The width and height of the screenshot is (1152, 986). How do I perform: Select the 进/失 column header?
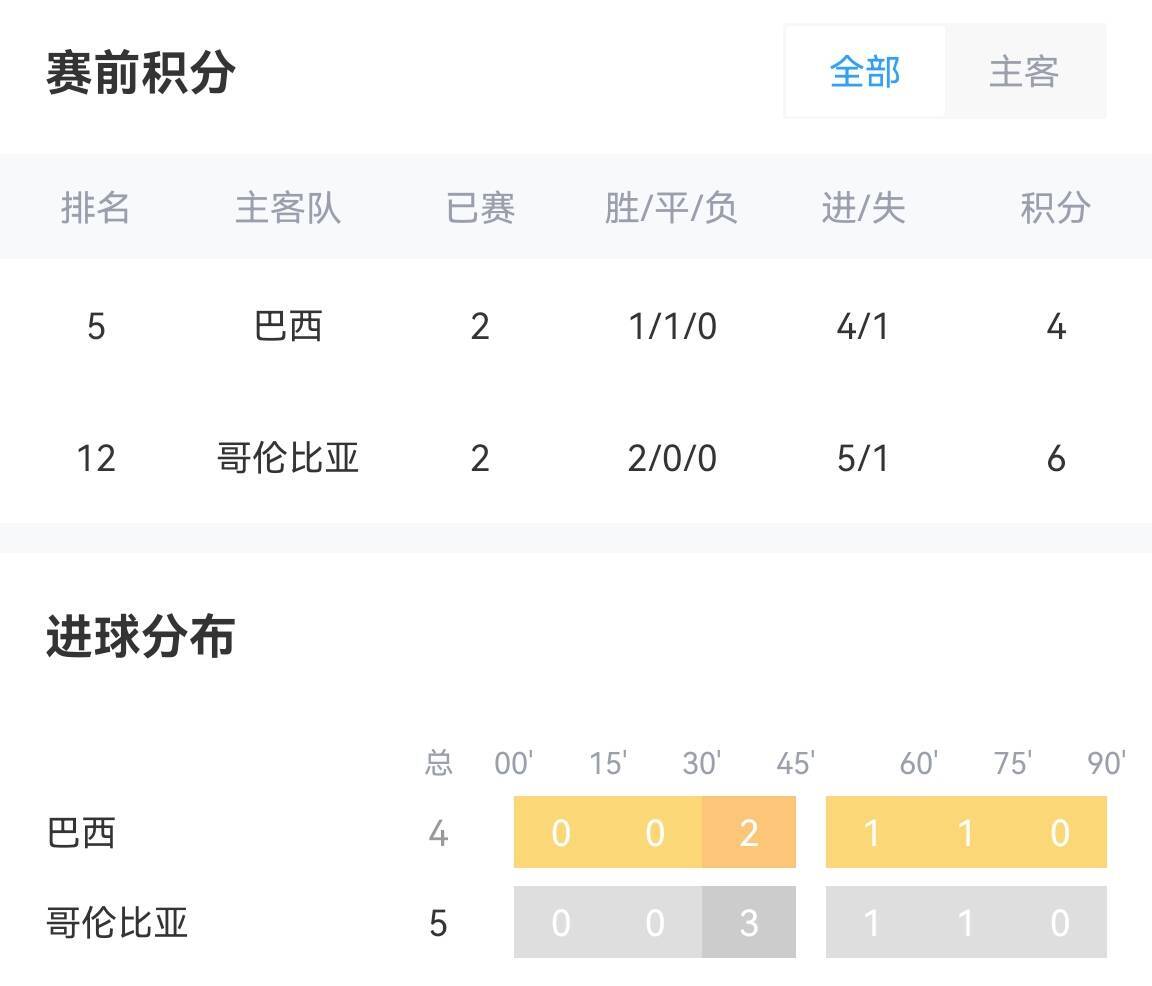[x=863, y=208]
